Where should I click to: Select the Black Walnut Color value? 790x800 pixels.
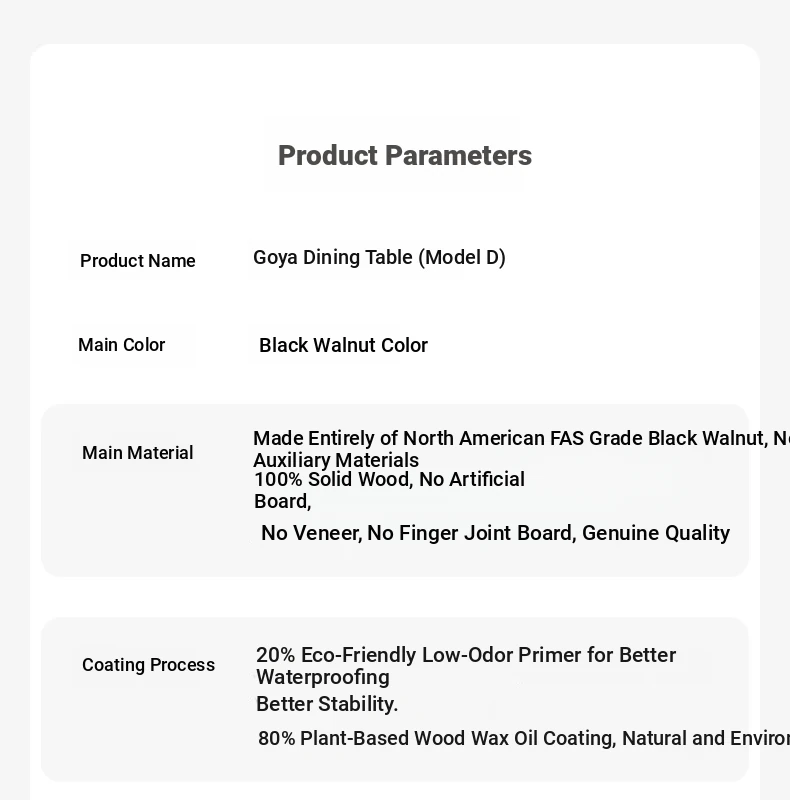(x=343, y=346)
